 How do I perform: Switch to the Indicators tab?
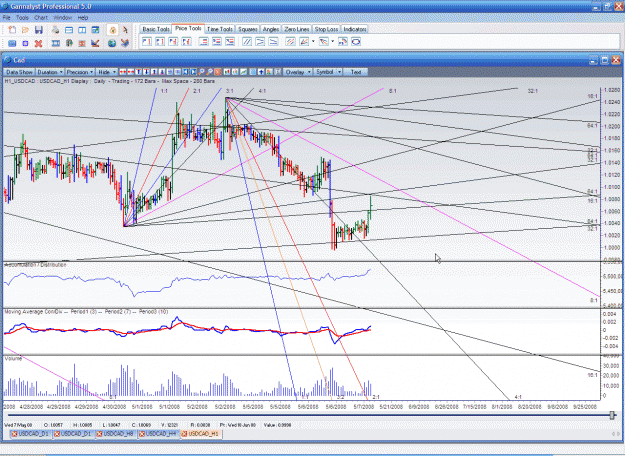tap(354, 29)
